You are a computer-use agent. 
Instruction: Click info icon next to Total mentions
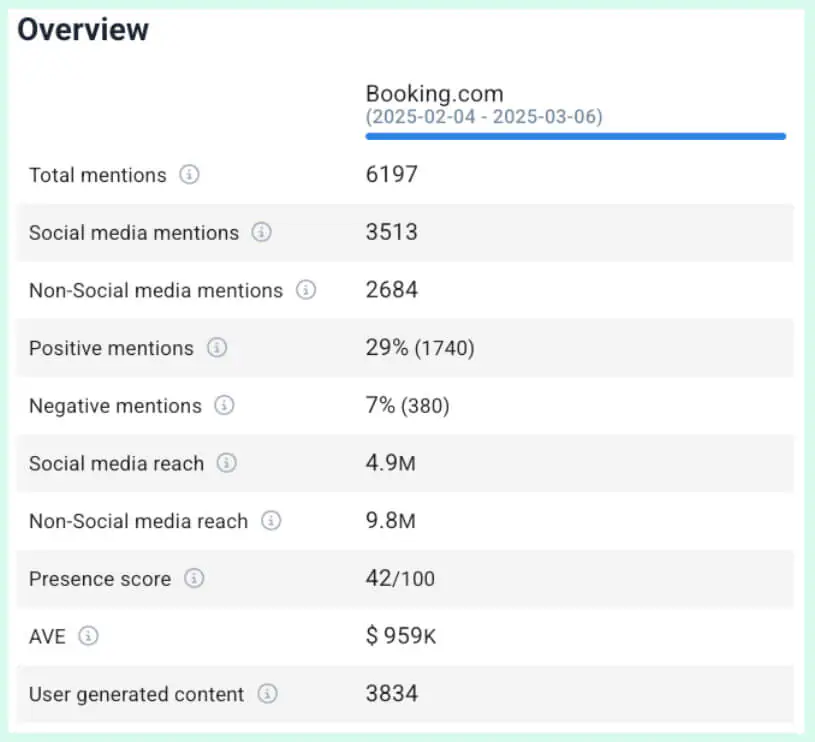tap(189, 175)
